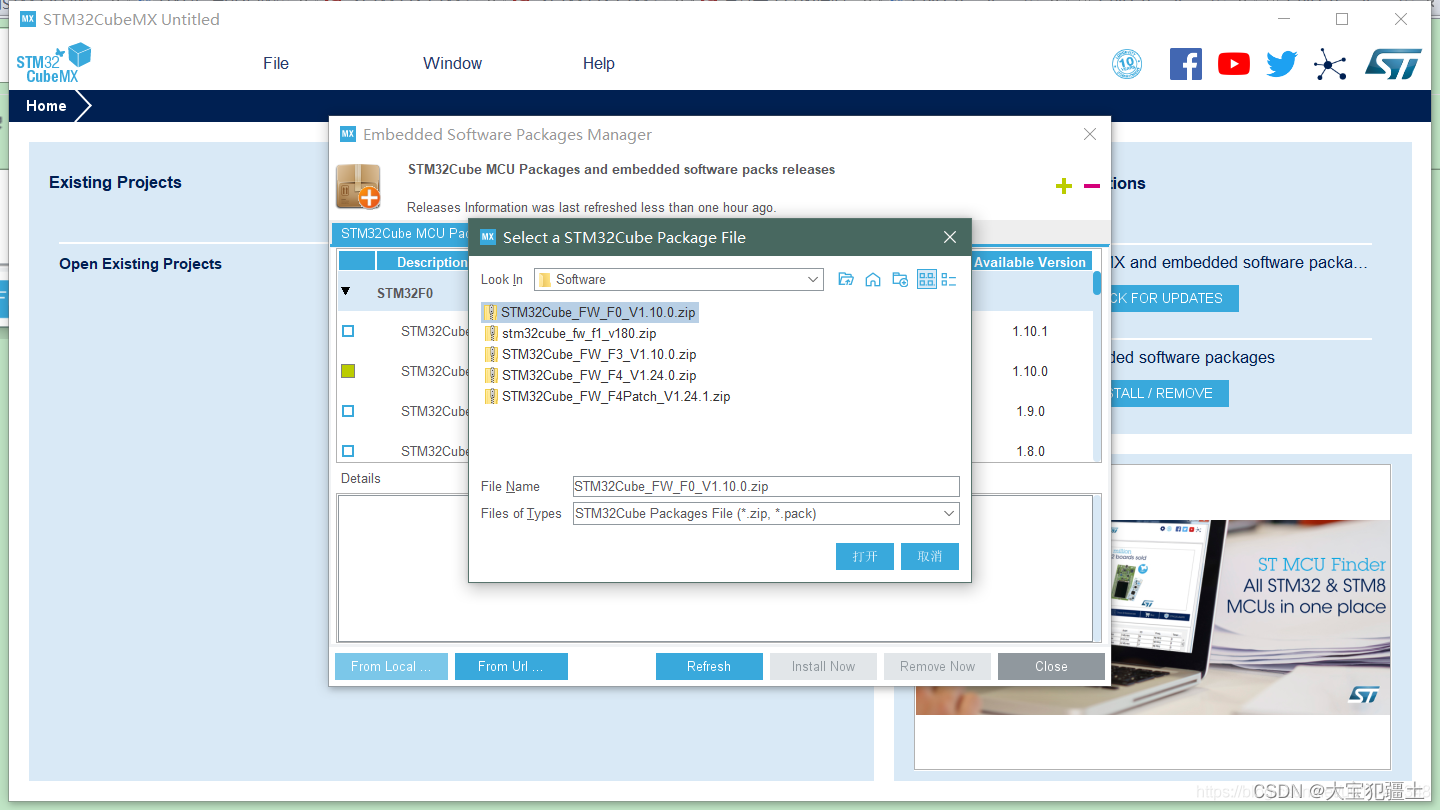Click the ST logo in header
The image size is (1440, 810).
point(1393,64)
